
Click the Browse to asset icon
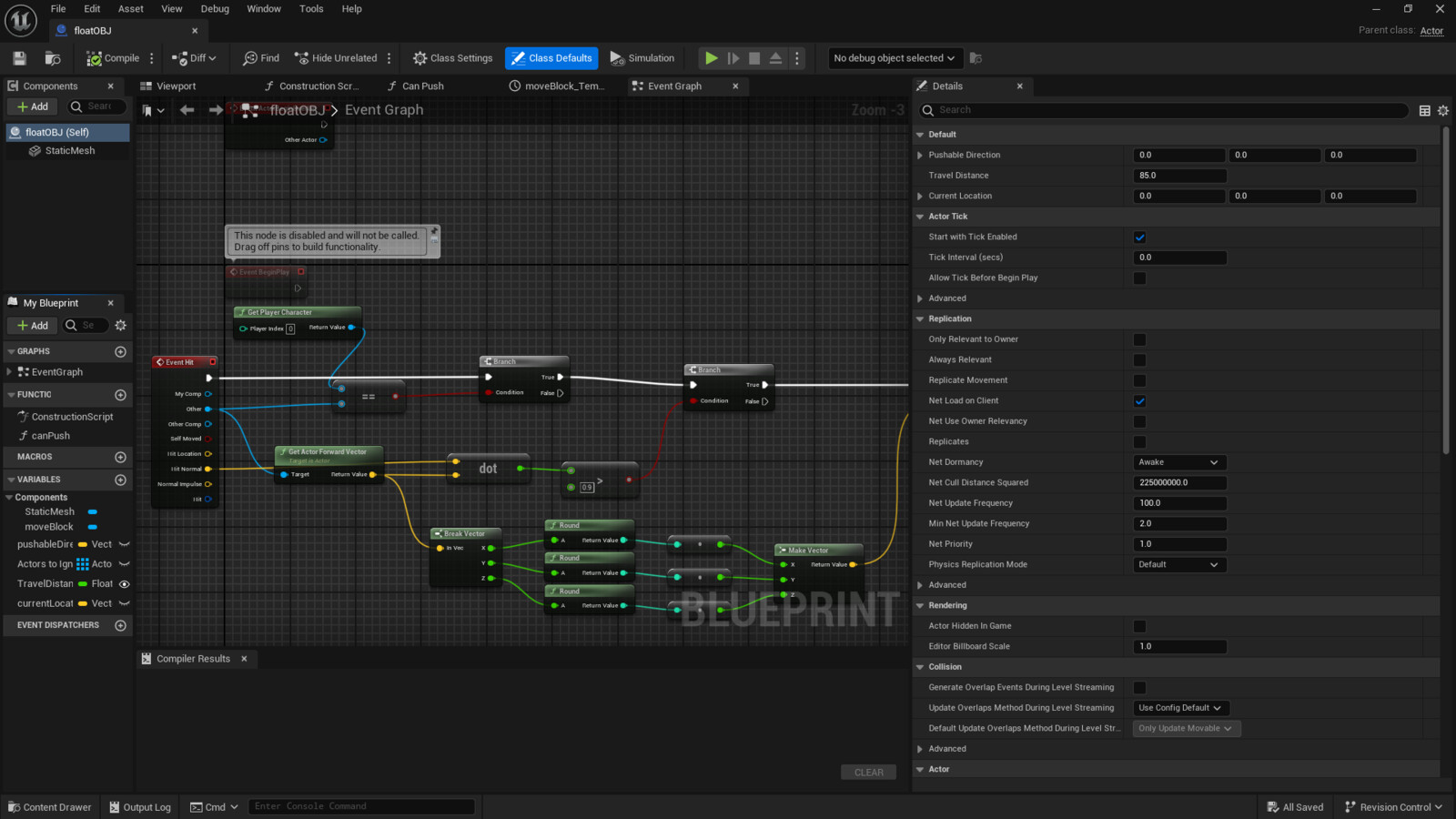click(x=53, y=58)
